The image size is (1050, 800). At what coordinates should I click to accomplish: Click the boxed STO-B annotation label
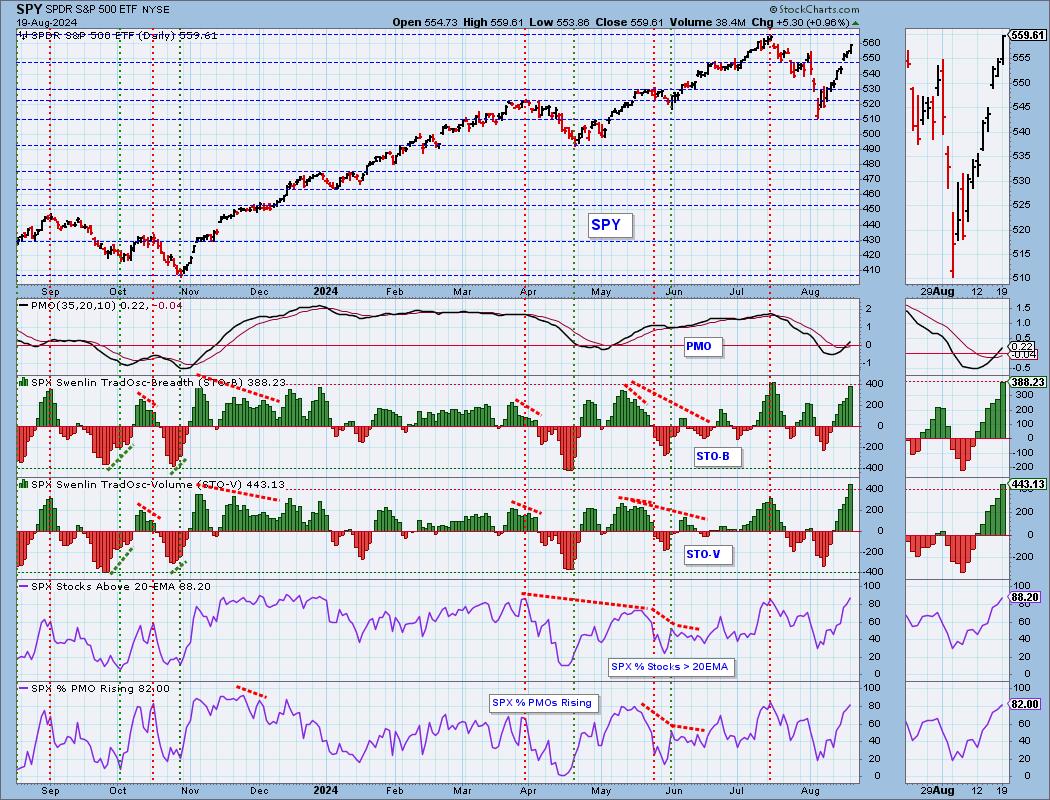click(717, 457)
